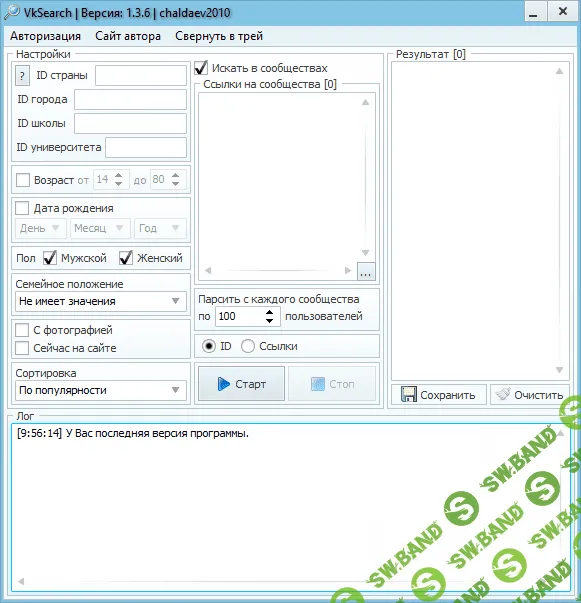
Task: Open the Сайт автора menu item
Action: 128,36
